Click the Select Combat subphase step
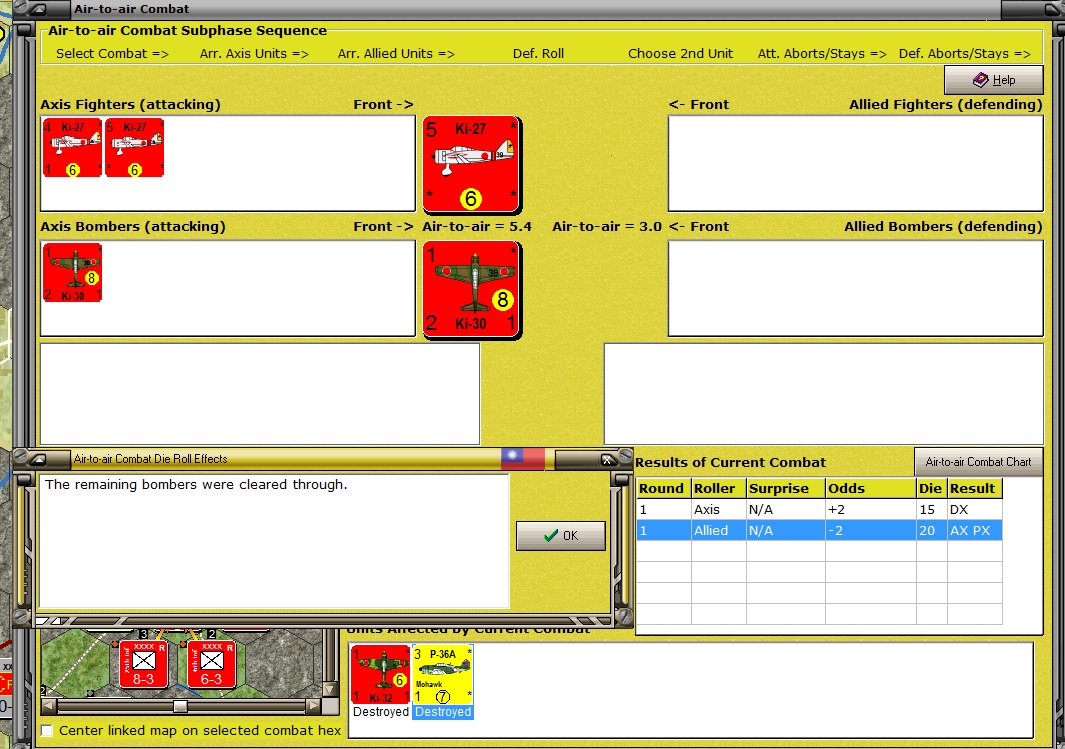The height and width of the screenshot is (749, 1065). tap(112, 54)
